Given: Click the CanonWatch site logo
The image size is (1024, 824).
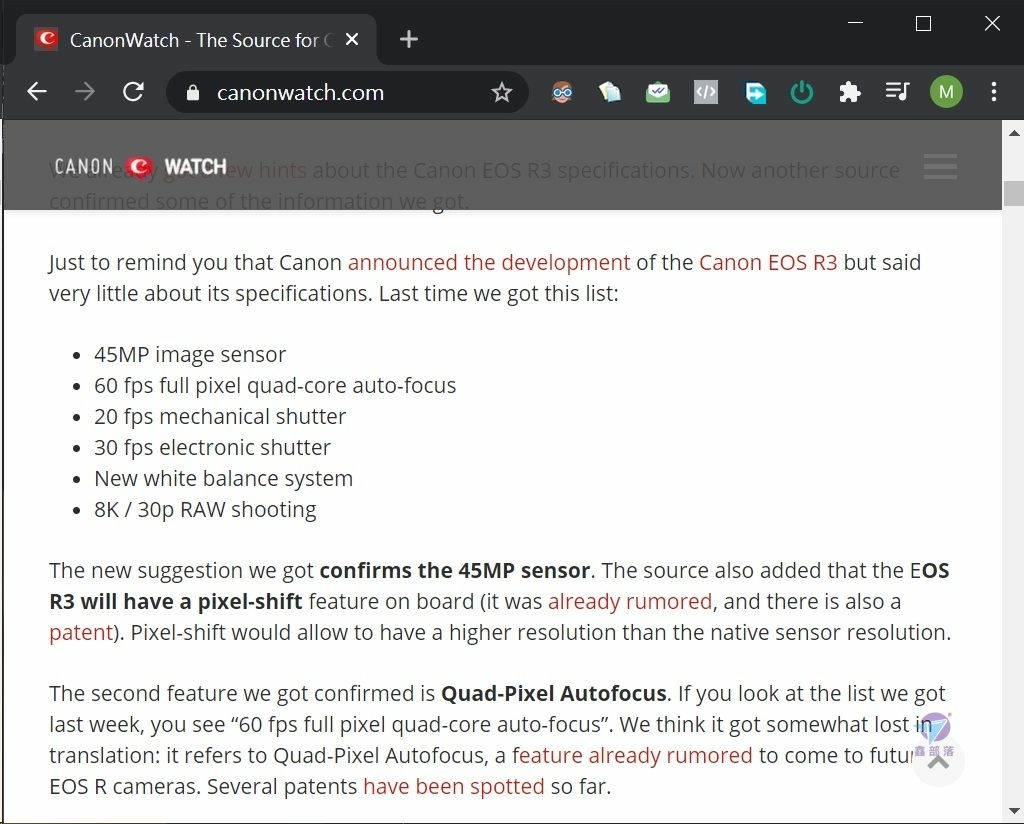Looking at the screenshot, I should point(140,167).
